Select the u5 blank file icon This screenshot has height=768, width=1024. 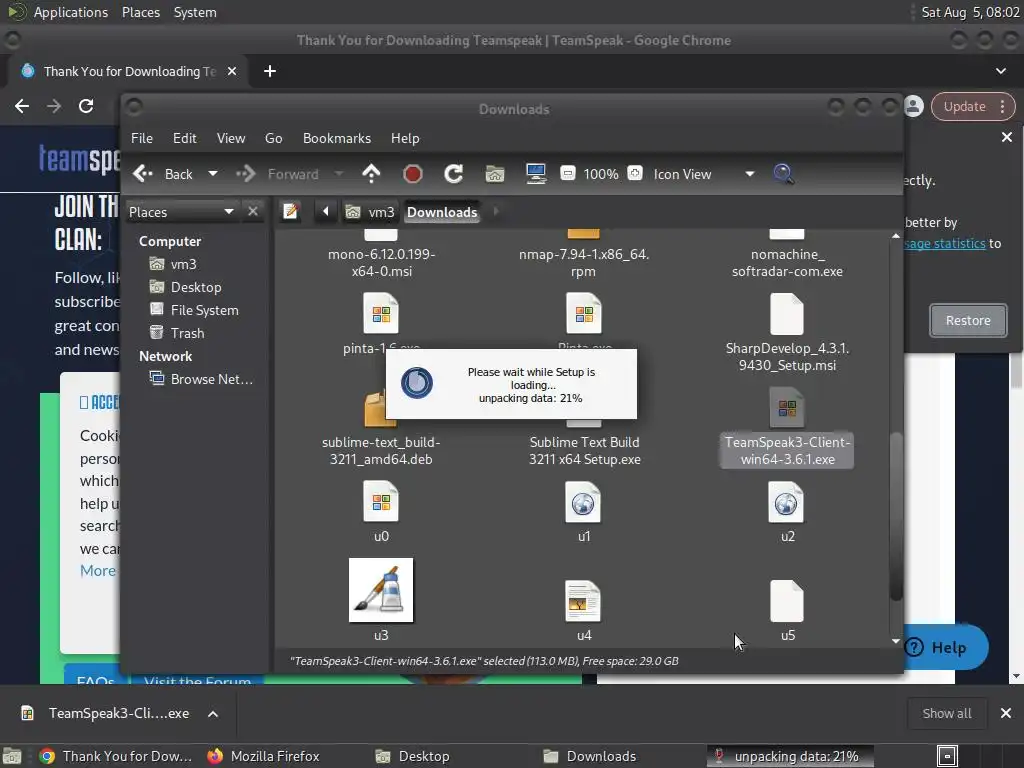coord(786,601)
